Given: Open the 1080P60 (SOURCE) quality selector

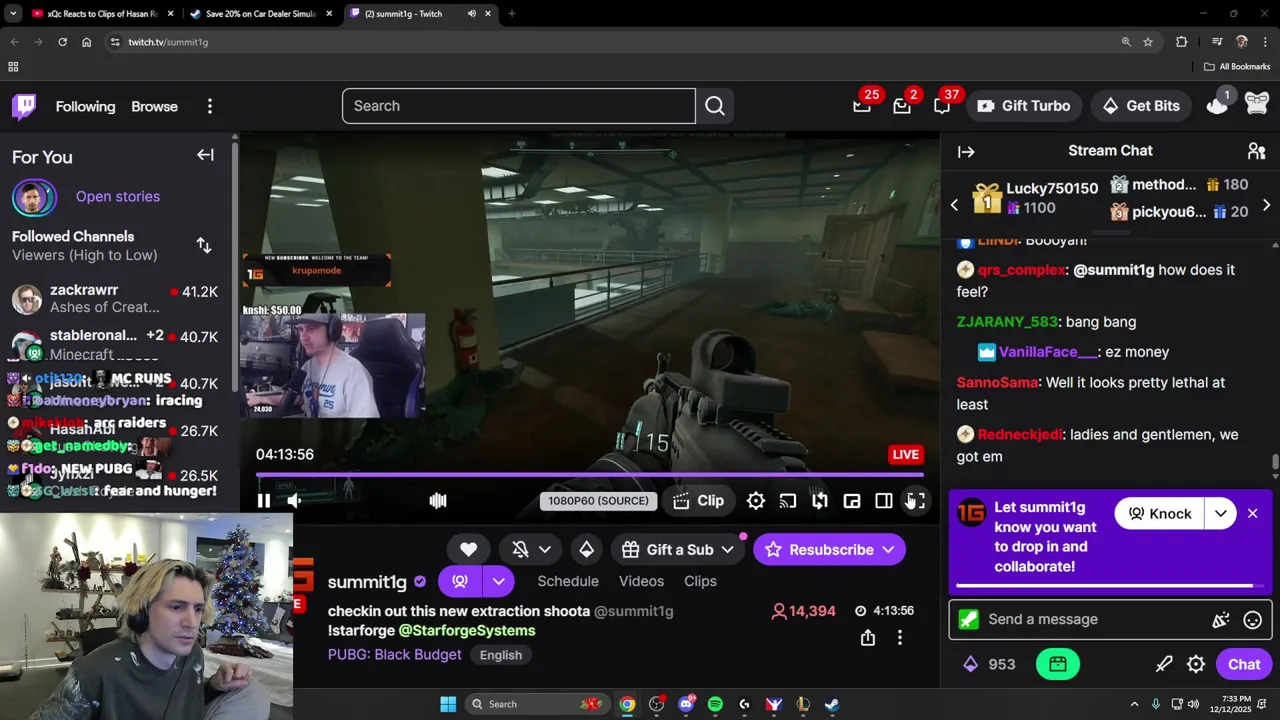Looking at the screenshot, I should click(x=598, y=501).
